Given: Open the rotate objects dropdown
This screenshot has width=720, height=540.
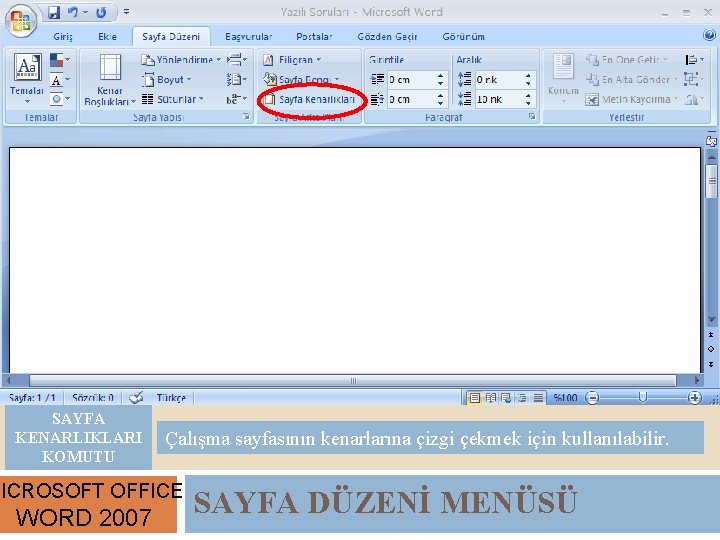Looking at the screenshot, I should pos(694,99).
